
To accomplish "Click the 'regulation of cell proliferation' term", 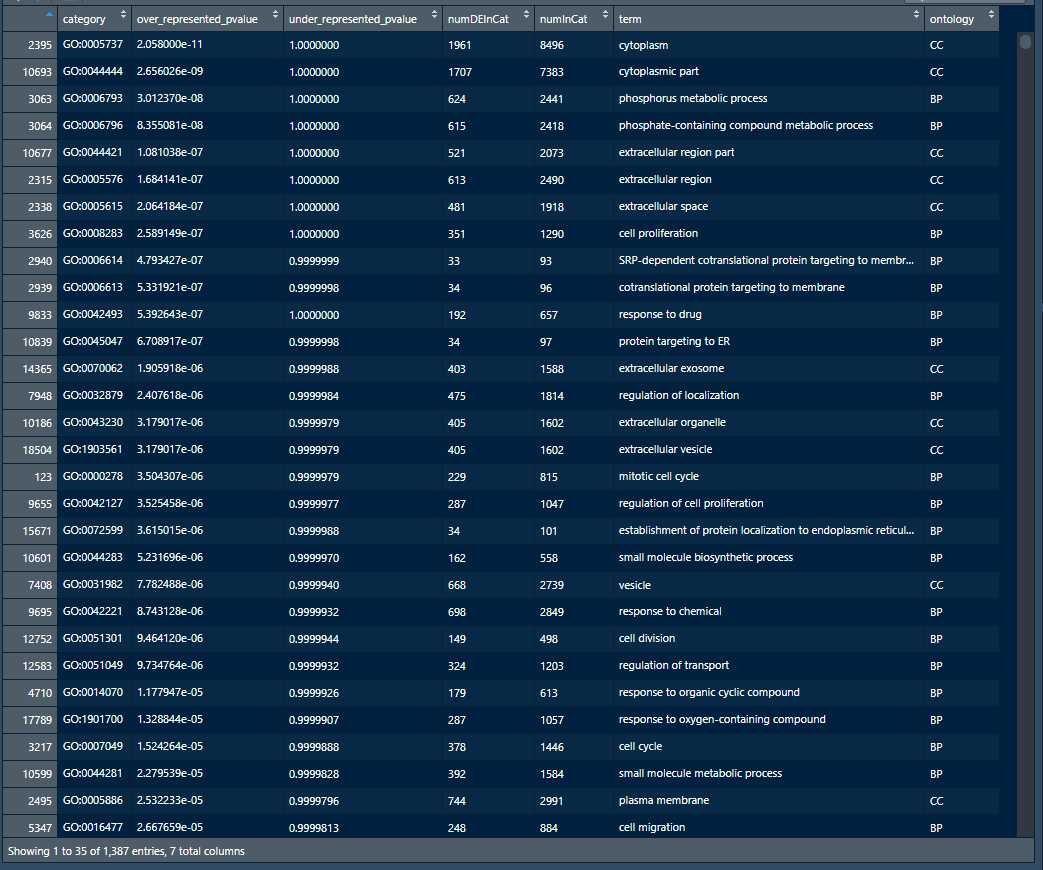I will (690, 504).
